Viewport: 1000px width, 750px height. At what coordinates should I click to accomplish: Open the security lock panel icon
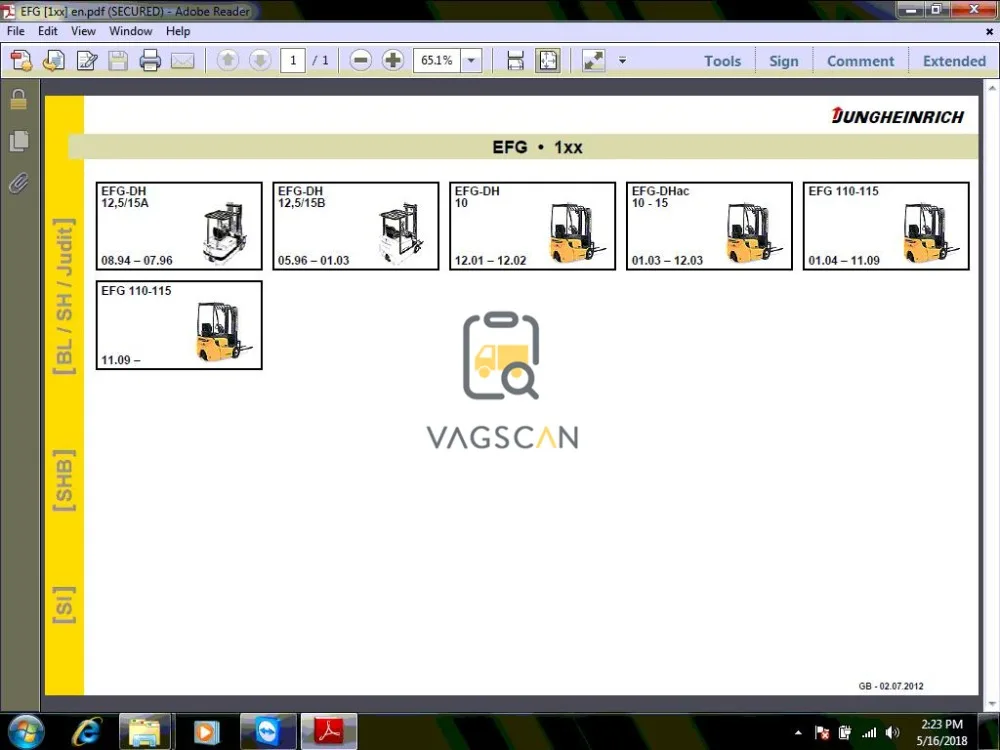pyautogui.click(x=18, y=99)
